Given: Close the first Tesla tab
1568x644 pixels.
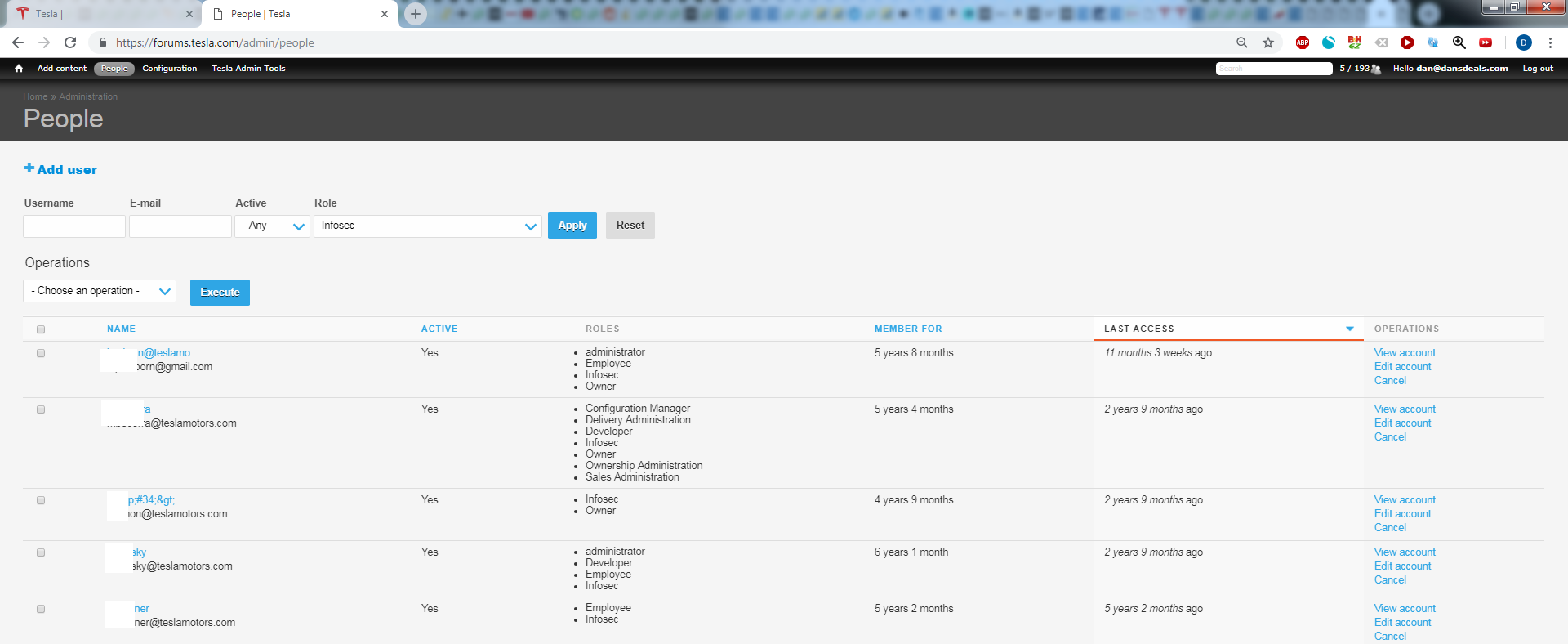Looking at the screenshot, I should tap(189, 14).
